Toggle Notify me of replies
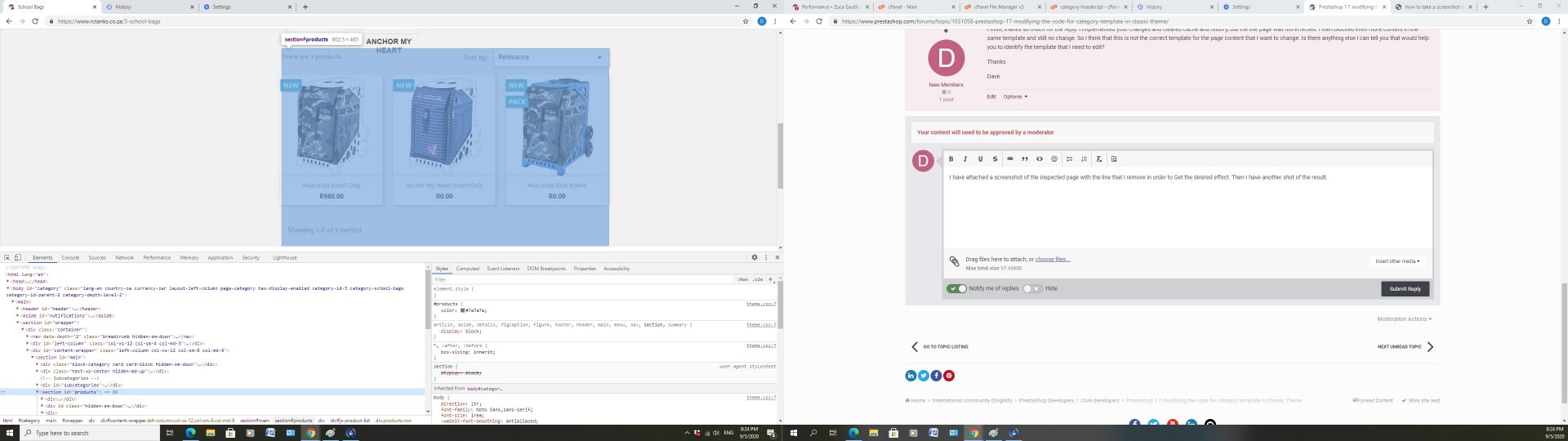The height and width of the screenshot is (441, 1568). pos(956,288)
